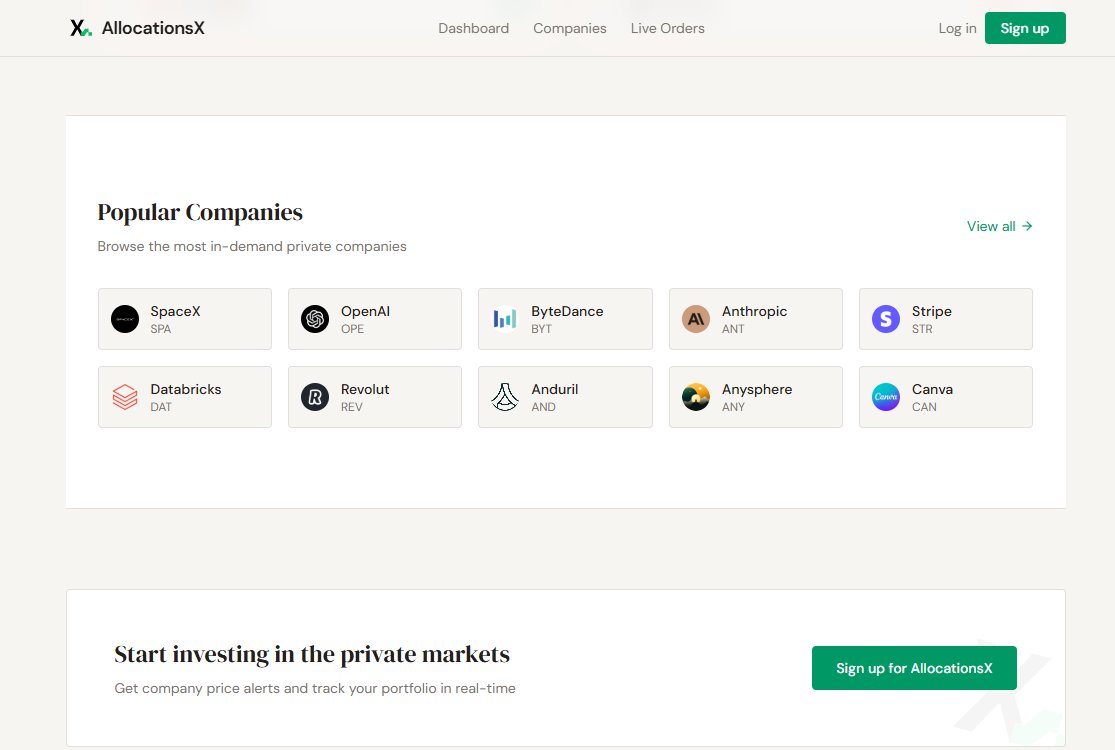Image resolution: width=1115 pixels, height=750 pixels.
Task: Click the Log in link
Action: (957, 28)
